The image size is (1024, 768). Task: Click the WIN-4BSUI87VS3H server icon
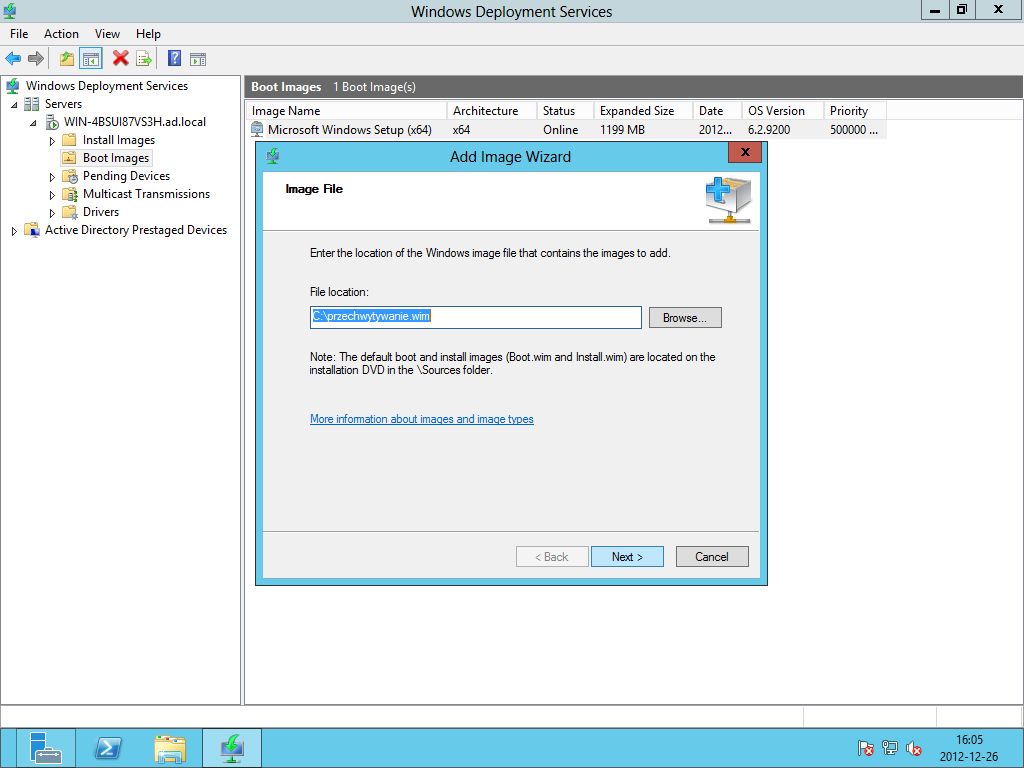click(x=52, y=122)
